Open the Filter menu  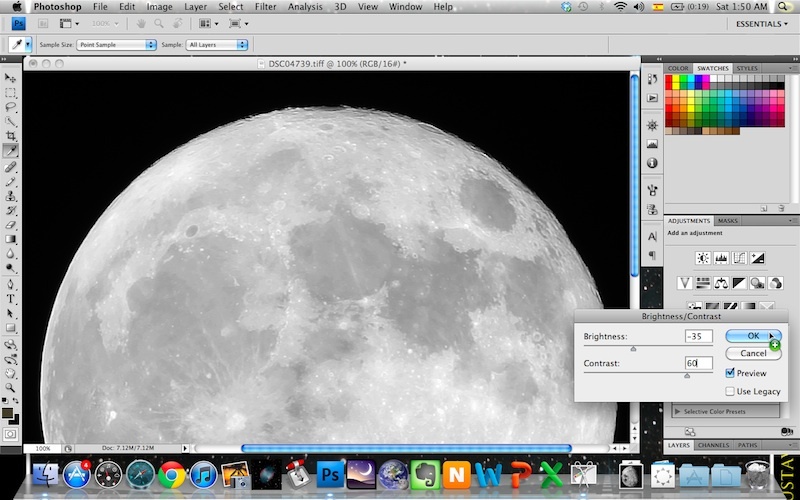pyautogui.click(x=265, y=7)
